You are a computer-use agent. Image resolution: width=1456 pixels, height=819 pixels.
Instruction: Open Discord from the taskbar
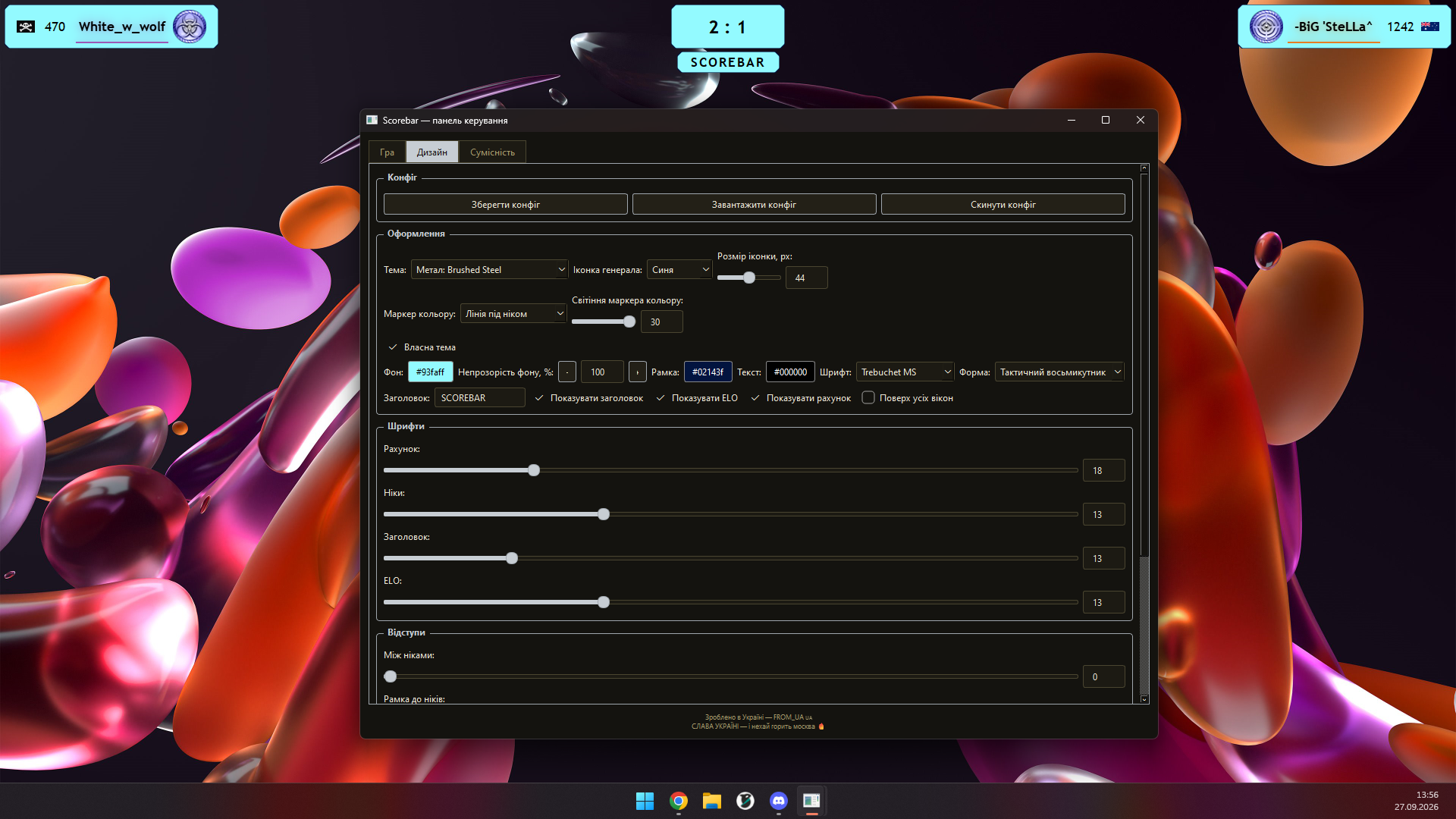click(x=778, y=801)
